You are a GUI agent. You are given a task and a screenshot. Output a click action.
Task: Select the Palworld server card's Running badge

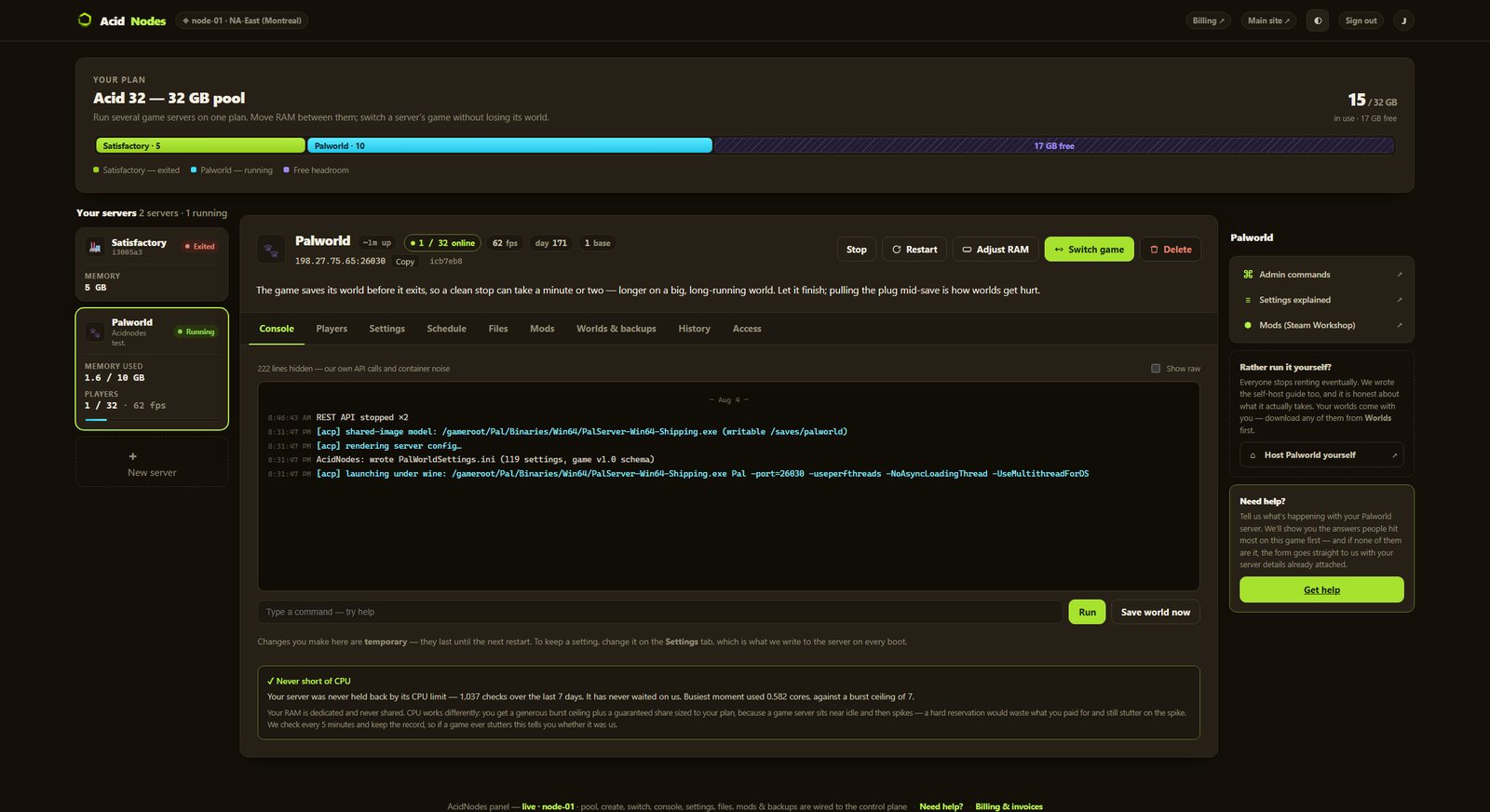click(x=196, y=332)
